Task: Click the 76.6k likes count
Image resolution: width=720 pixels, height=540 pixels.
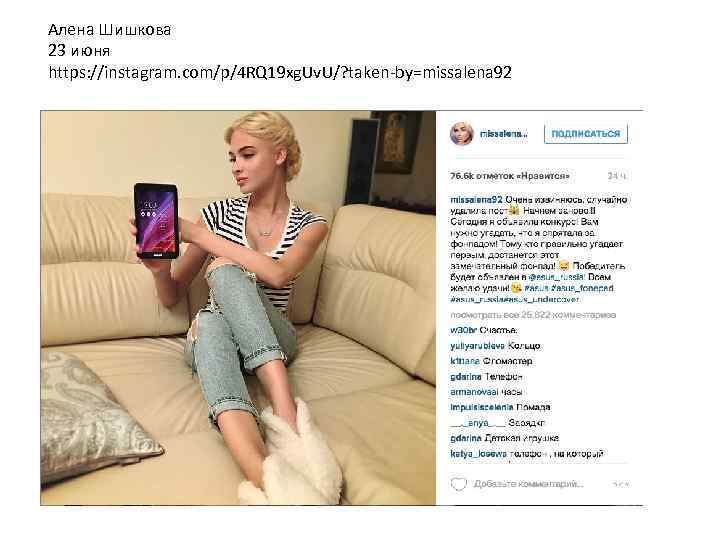Action: click(510, 176)
